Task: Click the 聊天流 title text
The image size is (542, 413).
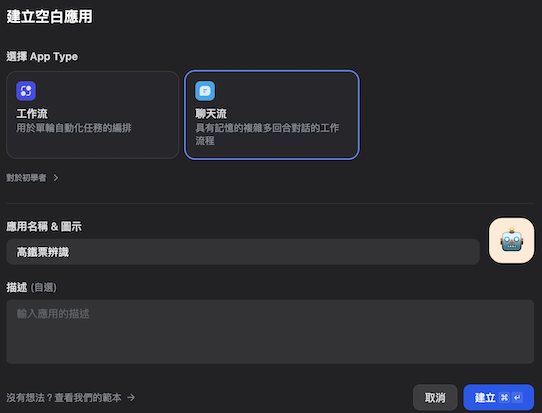Action: point(211,113)
